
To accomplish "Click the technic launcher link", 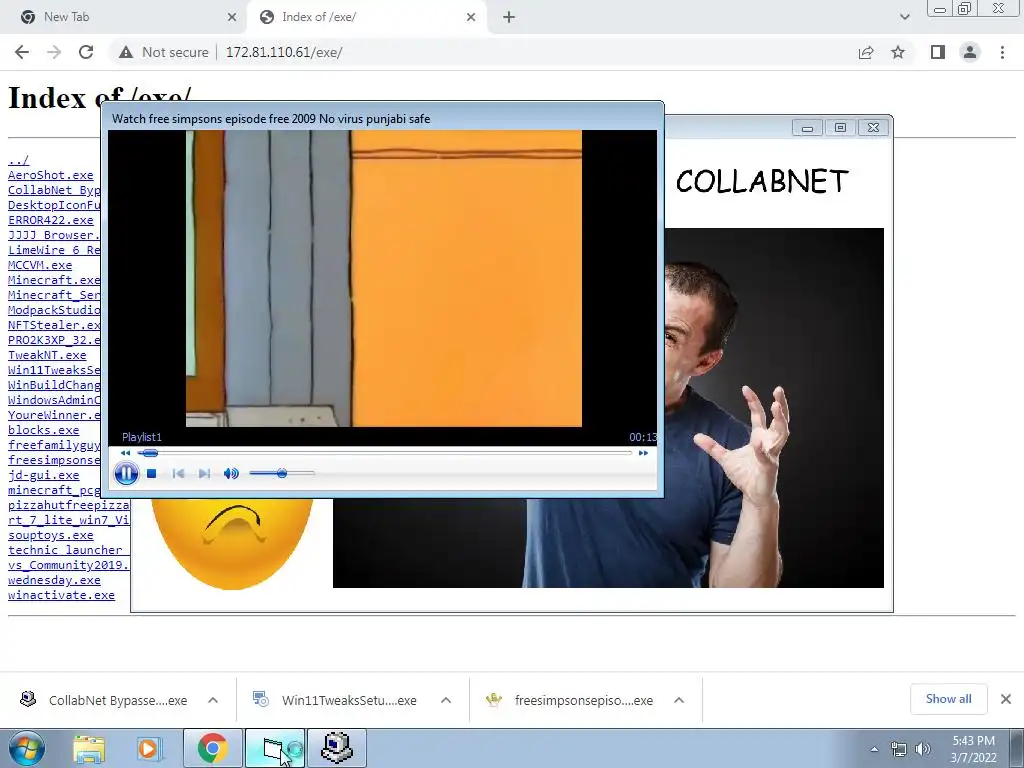I will click(x=69, y=551).
